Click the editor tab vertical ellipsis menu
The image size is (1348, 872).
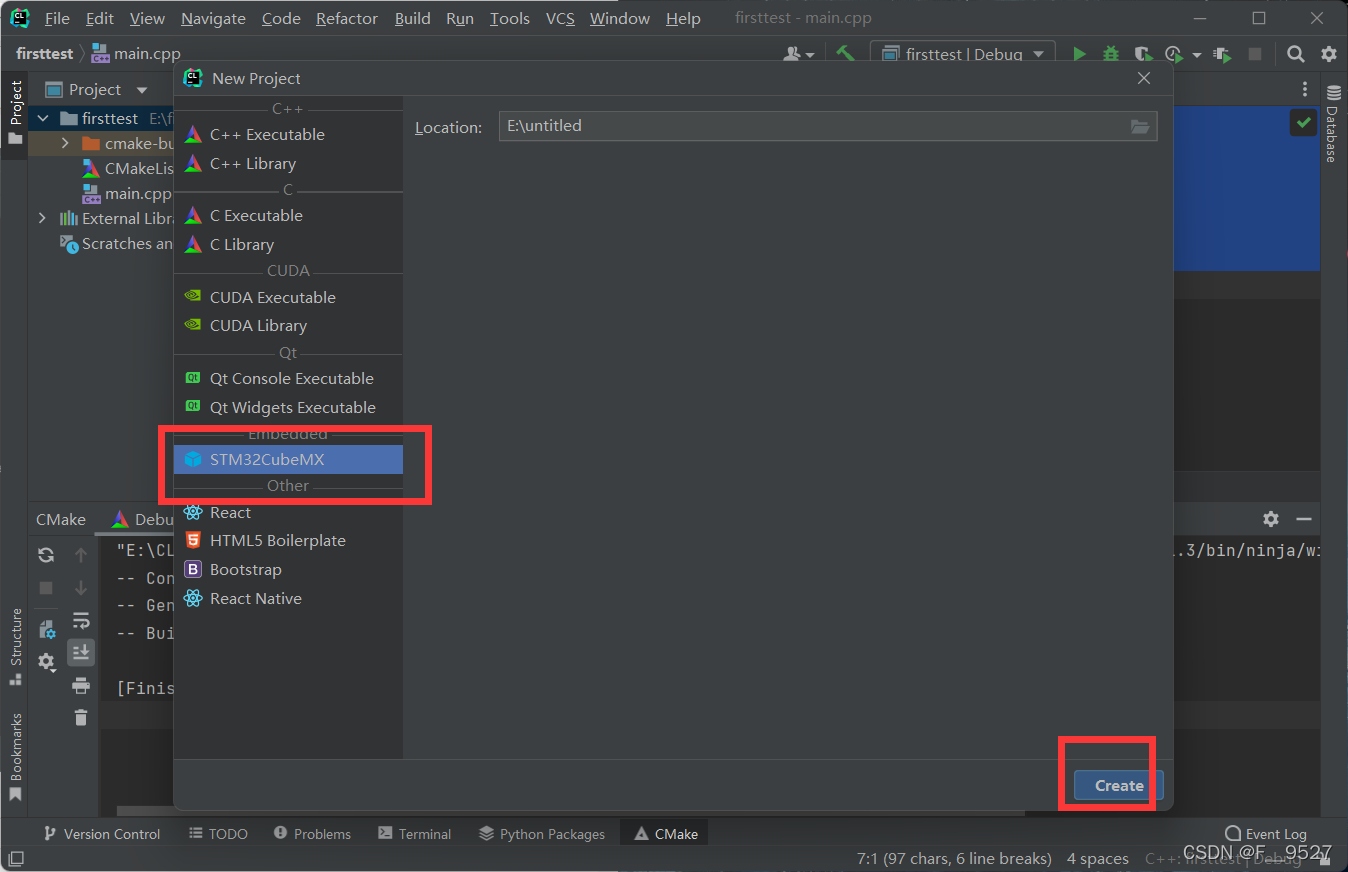click(1304, 90)
